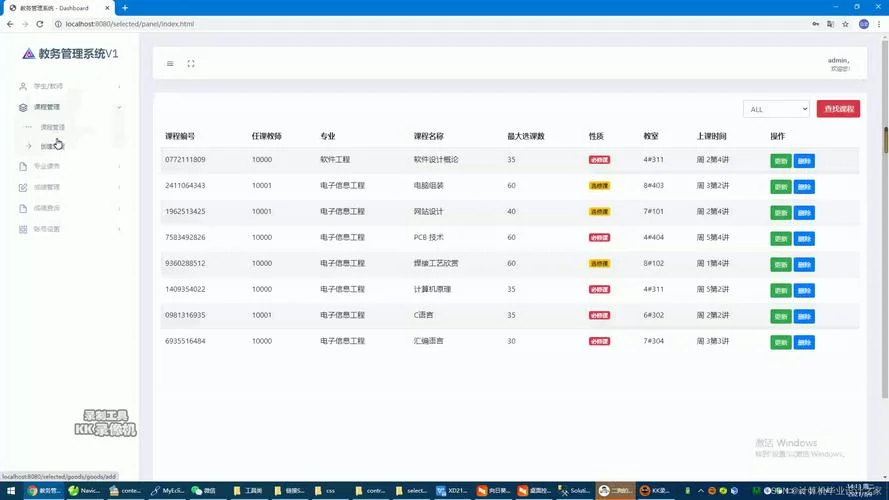The image size is (889, 500).
Task: Click the admin user label
Action: point(839,60)
